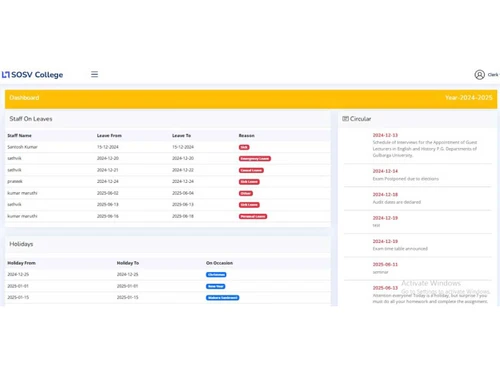Click the 2024-12-22 Leave To date
This screenshot has width=500, height=375.
click(183, 170)
